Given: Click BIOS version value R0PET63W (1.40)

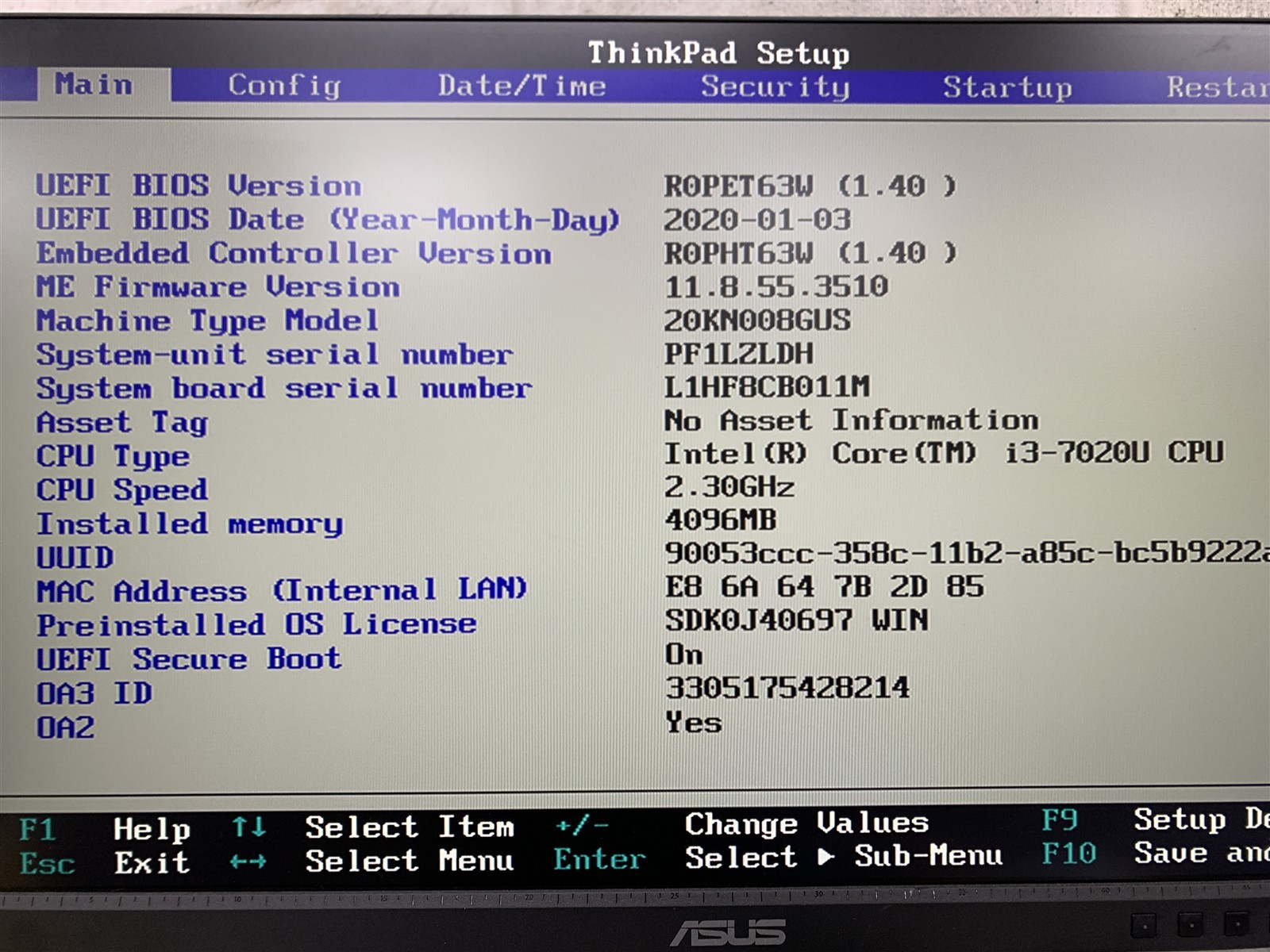Looking at the screenshot, I should pos(810,186).
